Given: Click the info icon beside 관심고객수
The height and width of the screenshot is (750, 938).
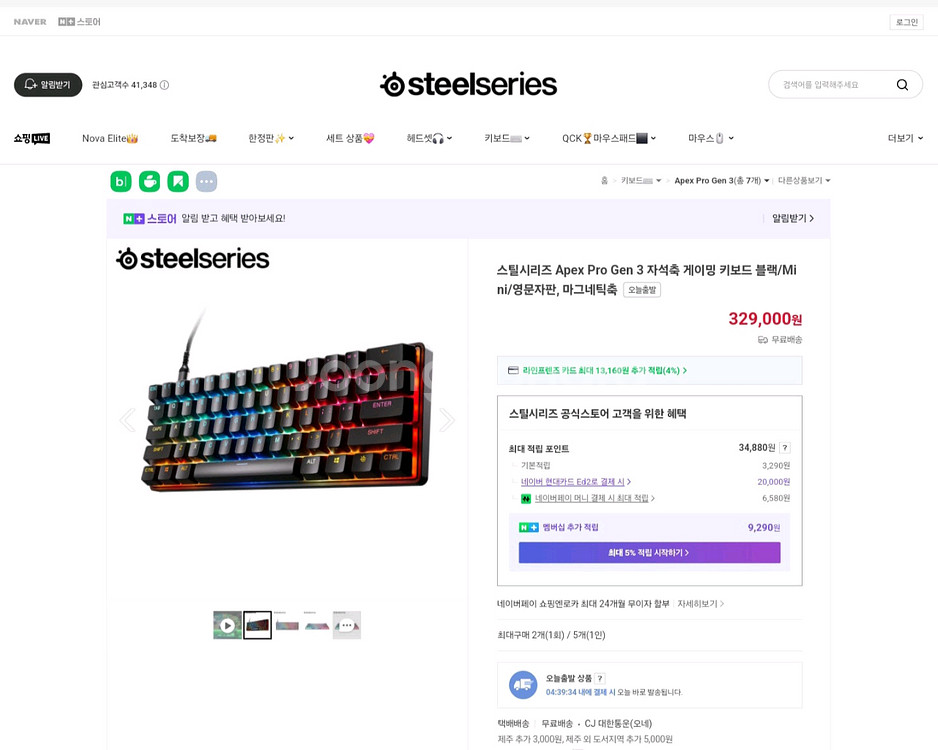Looking at the screenshot, I should [x=165, y=85].
